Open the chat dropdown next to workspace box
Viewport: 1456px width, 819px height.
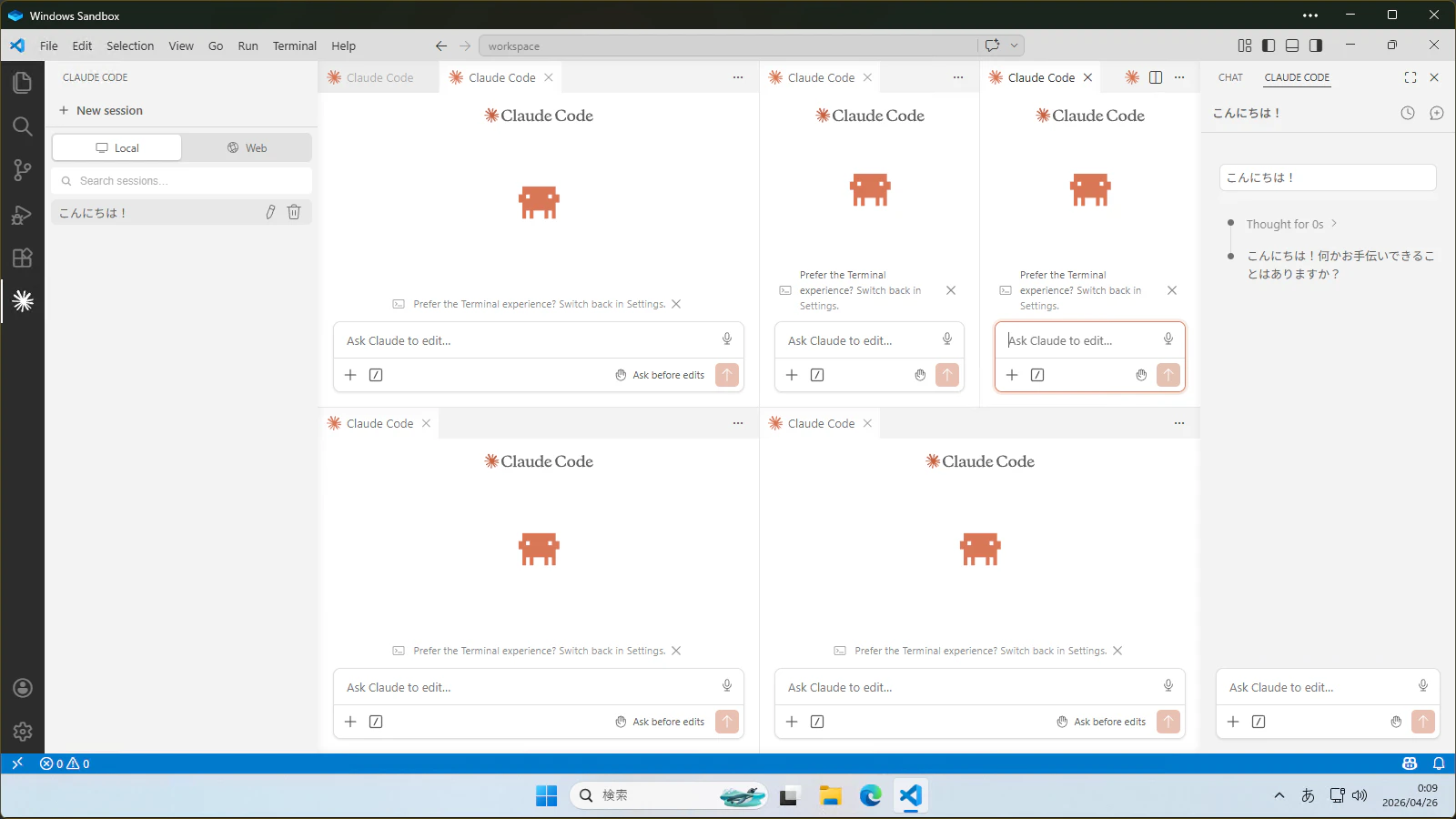pyautogui.click(x=1014, y=45)
